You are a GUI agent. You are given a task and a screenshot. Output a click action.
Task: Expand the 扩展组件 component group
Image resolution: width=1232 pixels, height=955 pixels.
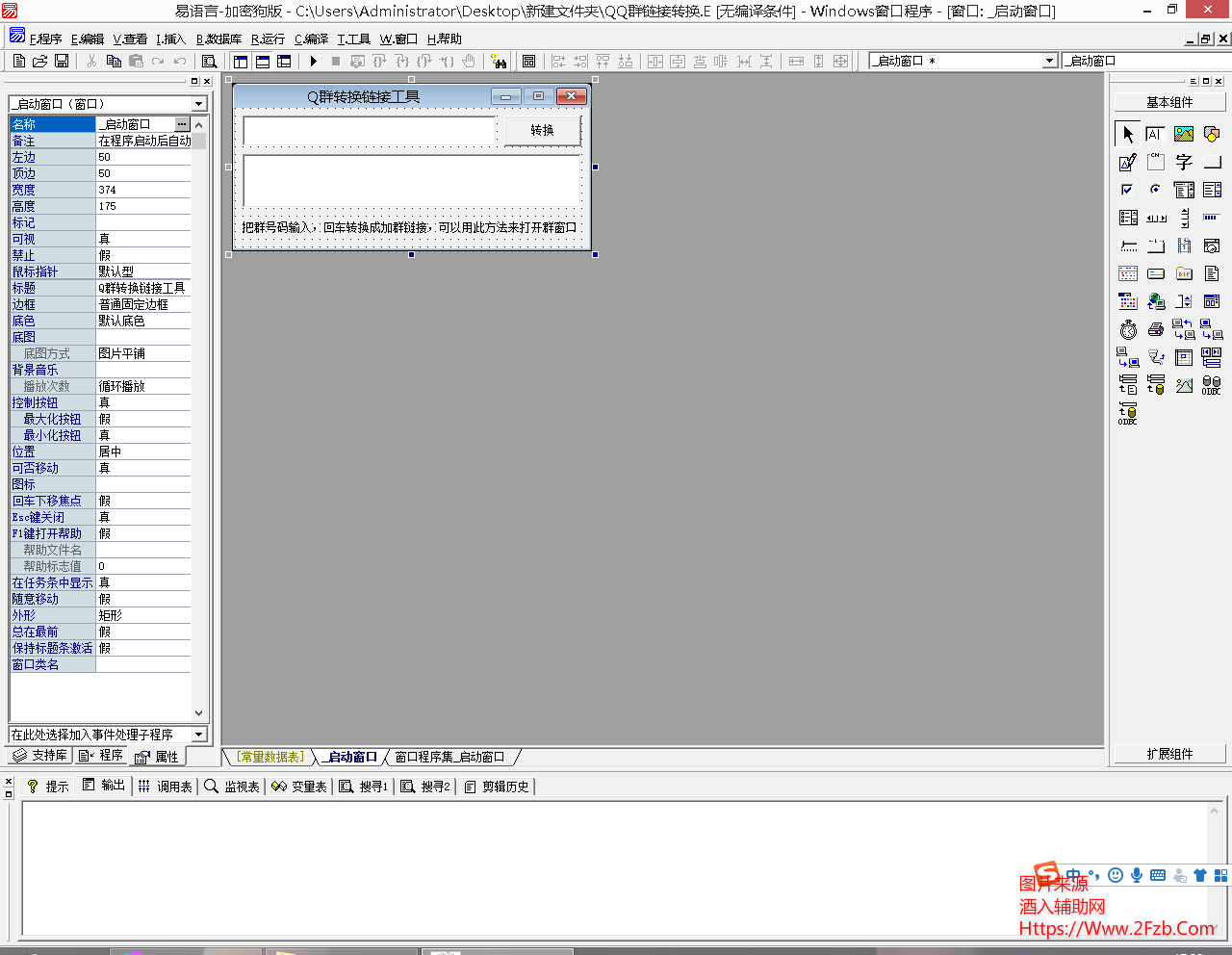tap(1169, 754)
